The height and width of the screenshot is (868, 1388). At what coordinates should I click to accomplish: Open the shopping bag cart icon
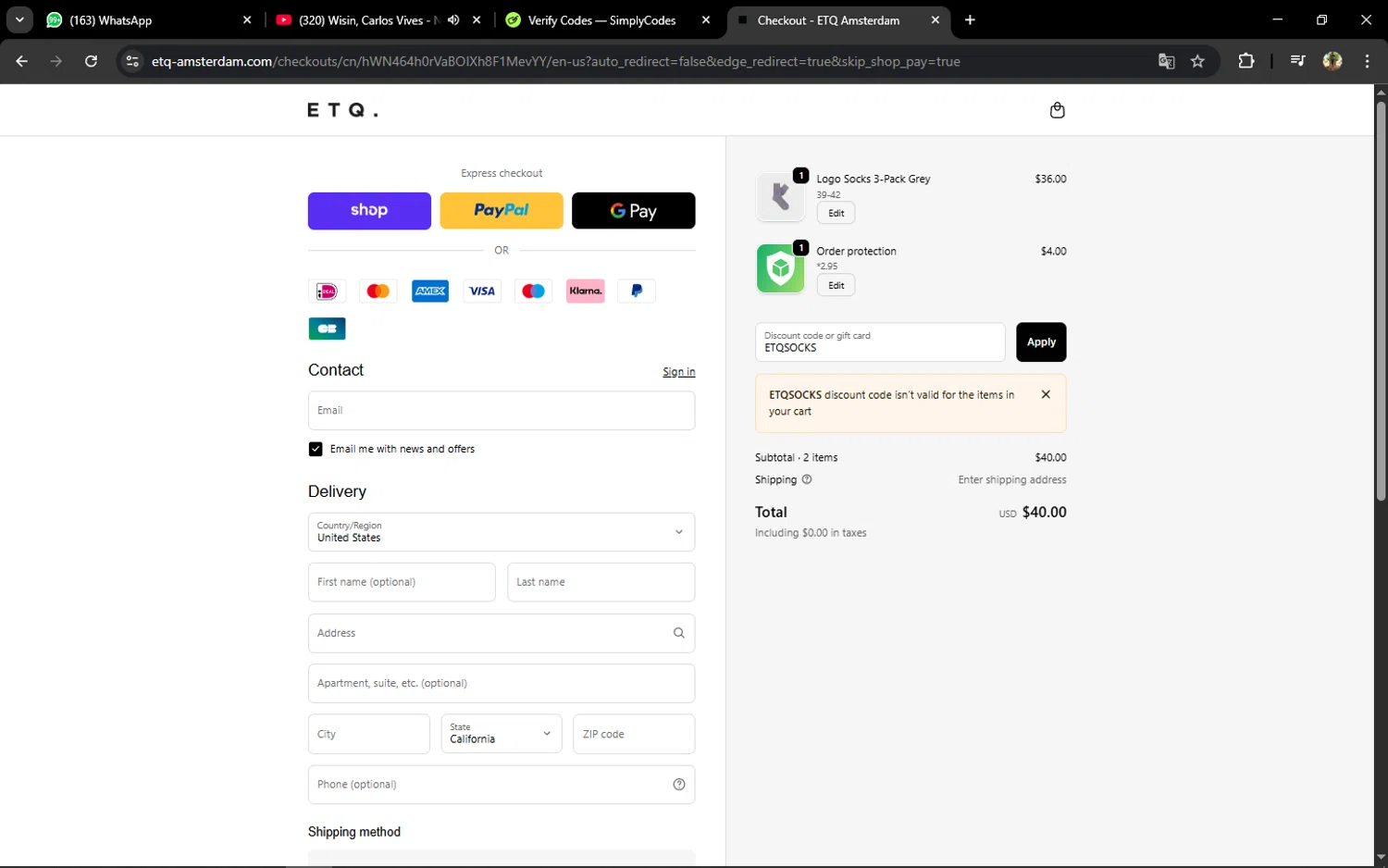[1057, 110]
